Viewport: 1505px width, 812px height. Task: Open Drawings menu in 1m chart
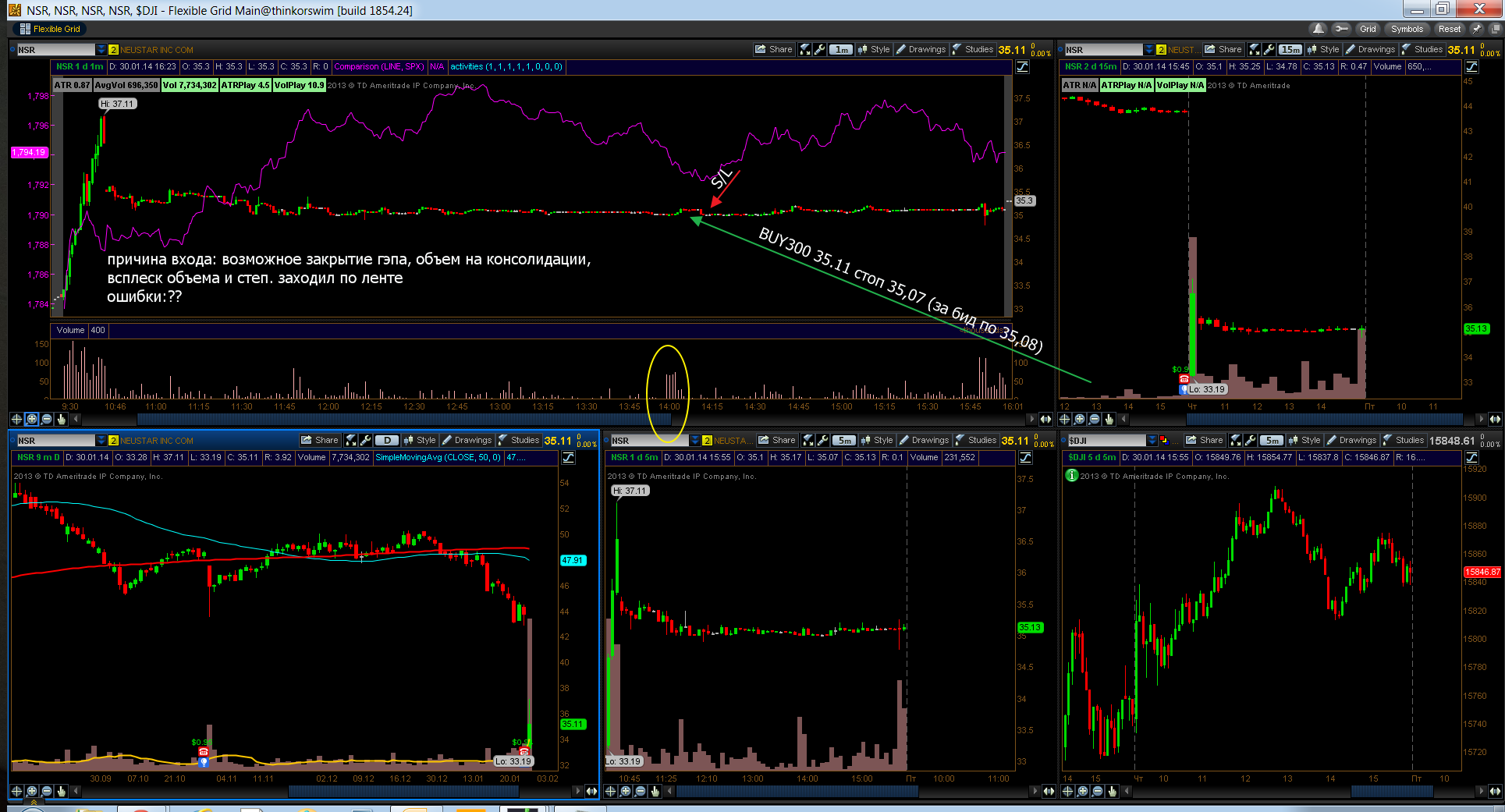(x=921, y=49)
